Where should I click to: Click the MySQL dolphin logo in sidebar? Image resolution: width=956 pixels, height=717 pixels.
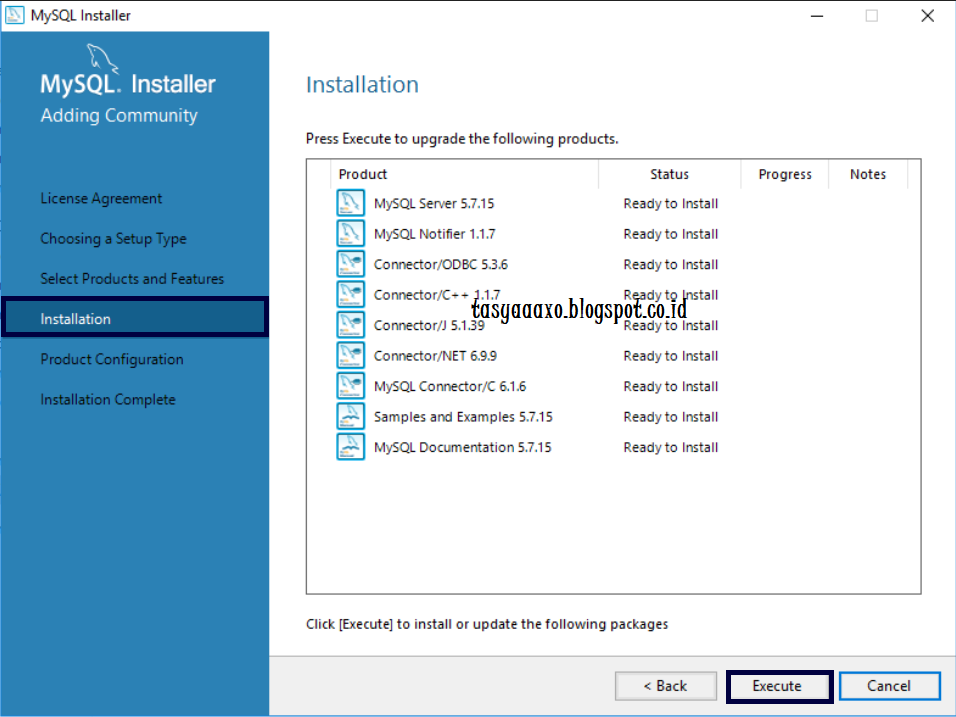point(102,59)
